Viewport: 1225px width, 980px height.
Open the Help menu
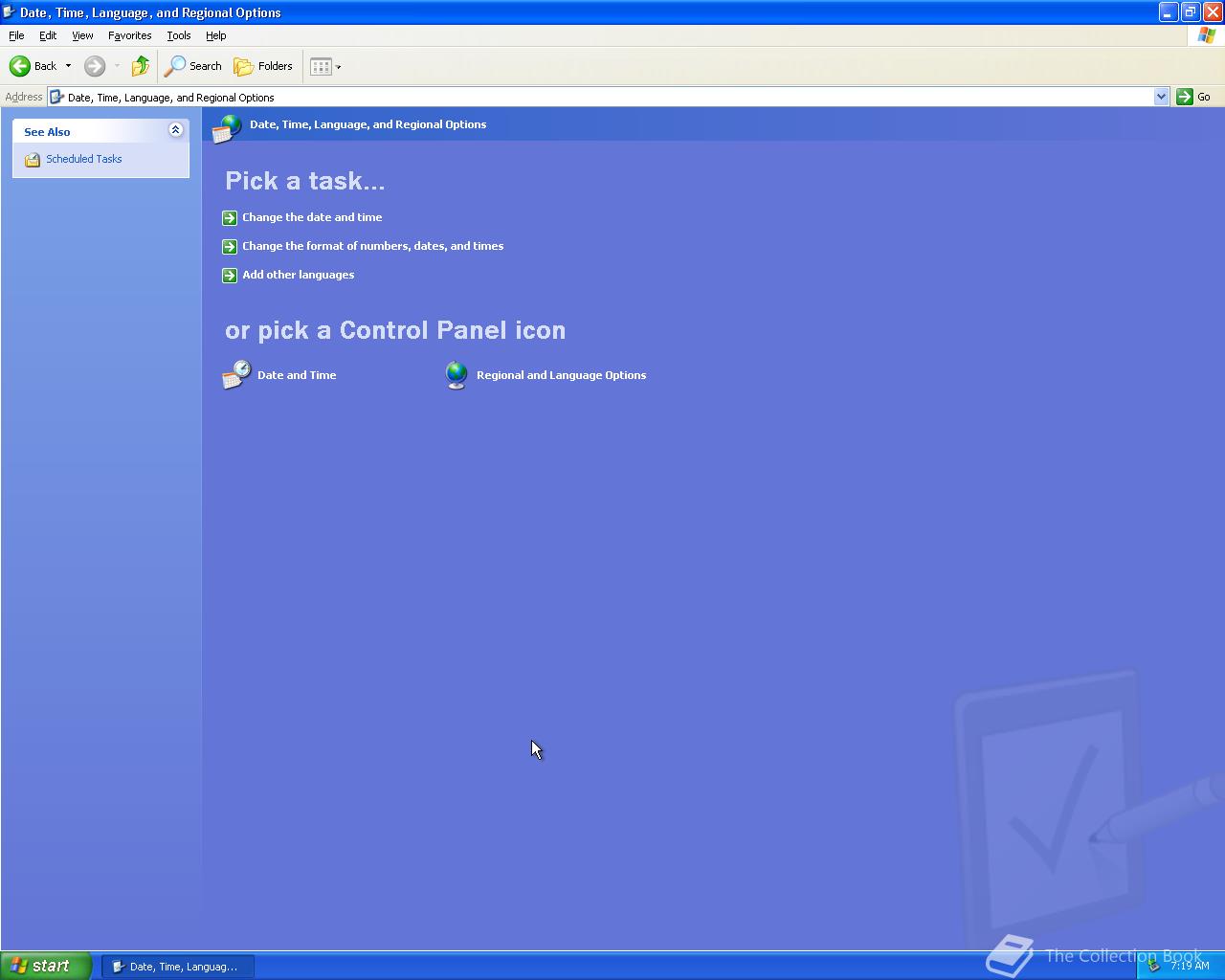click(x=216, y=35)
